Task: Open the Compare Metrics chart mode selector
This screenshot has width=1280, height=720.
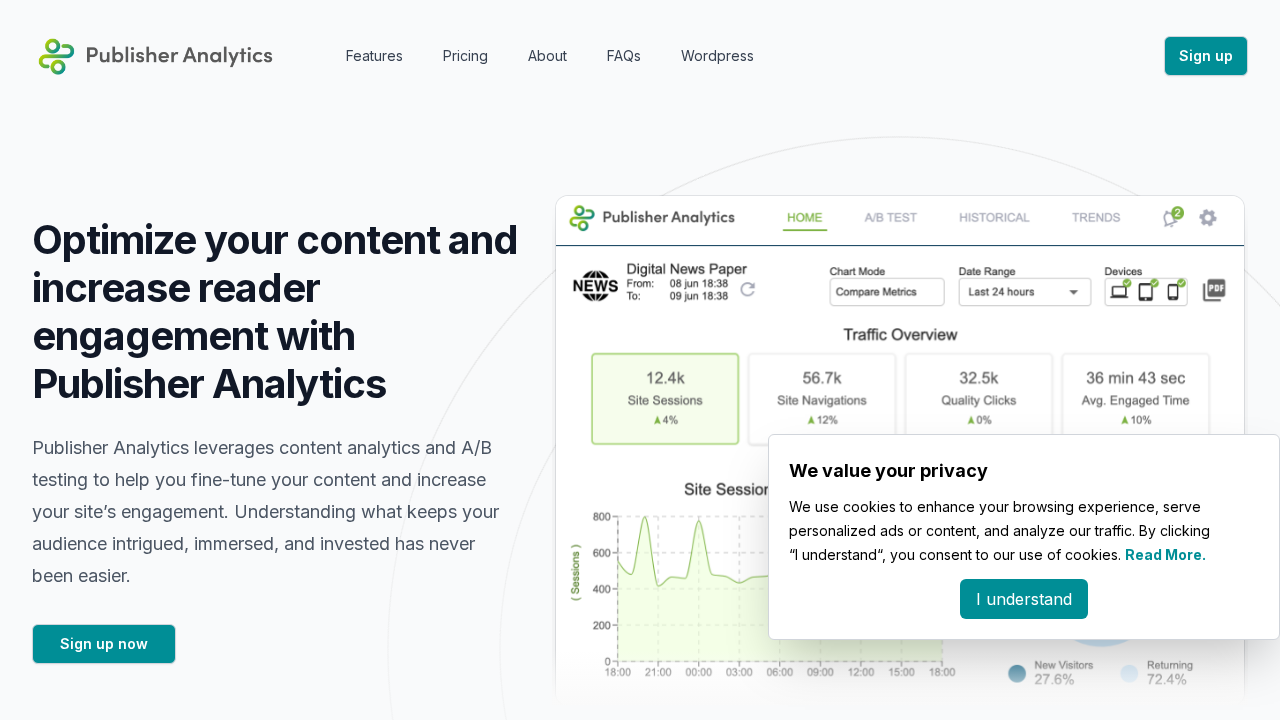Action: pos(887,292)
